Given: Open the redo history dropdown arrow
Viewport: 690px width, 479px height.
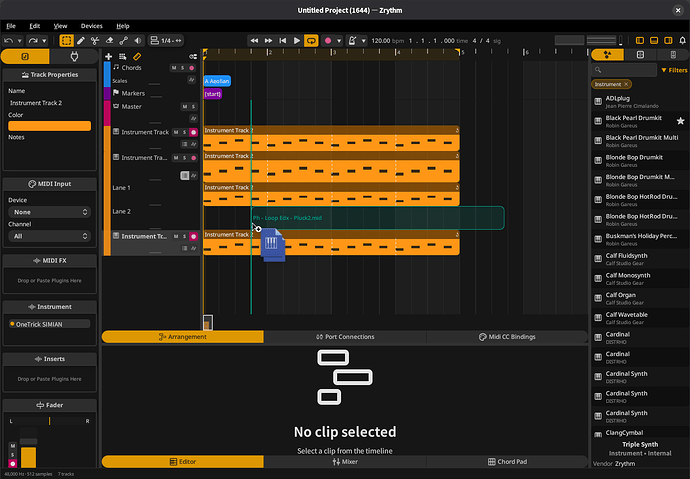Looking at the screenshot, I should click(44, 41).
